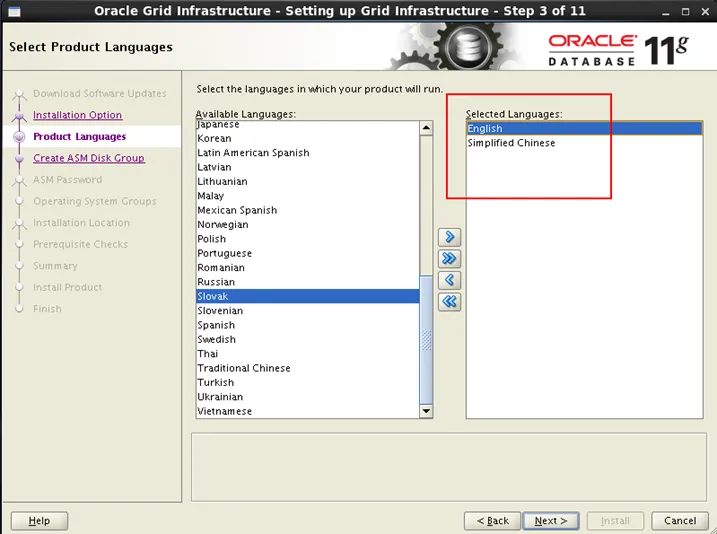Screen dimensions: 717x534
Task: Select Korean in Available Languages
Action: pyautogui.click(x=308, y=139)
